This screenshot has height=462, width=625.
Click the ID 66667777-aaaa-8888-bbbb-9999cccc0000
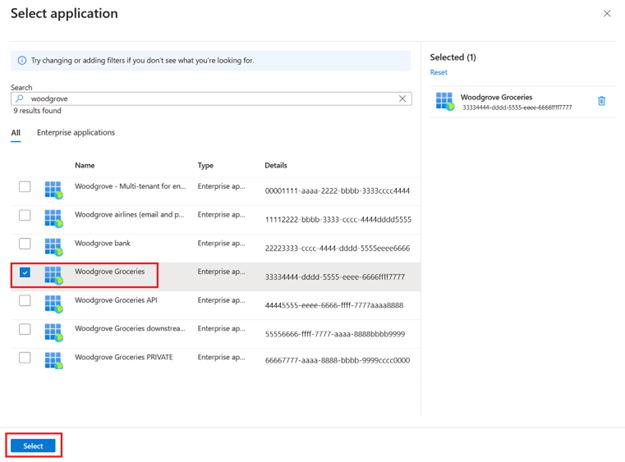pyautogui.click(x=337, y=360)
